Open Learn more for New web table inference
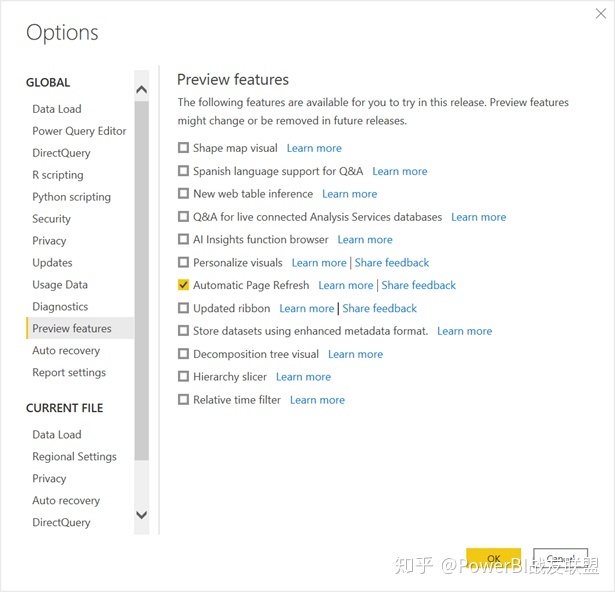Image resolution: width=615 pixels, height=592 pixels. (x=349, y=194)
